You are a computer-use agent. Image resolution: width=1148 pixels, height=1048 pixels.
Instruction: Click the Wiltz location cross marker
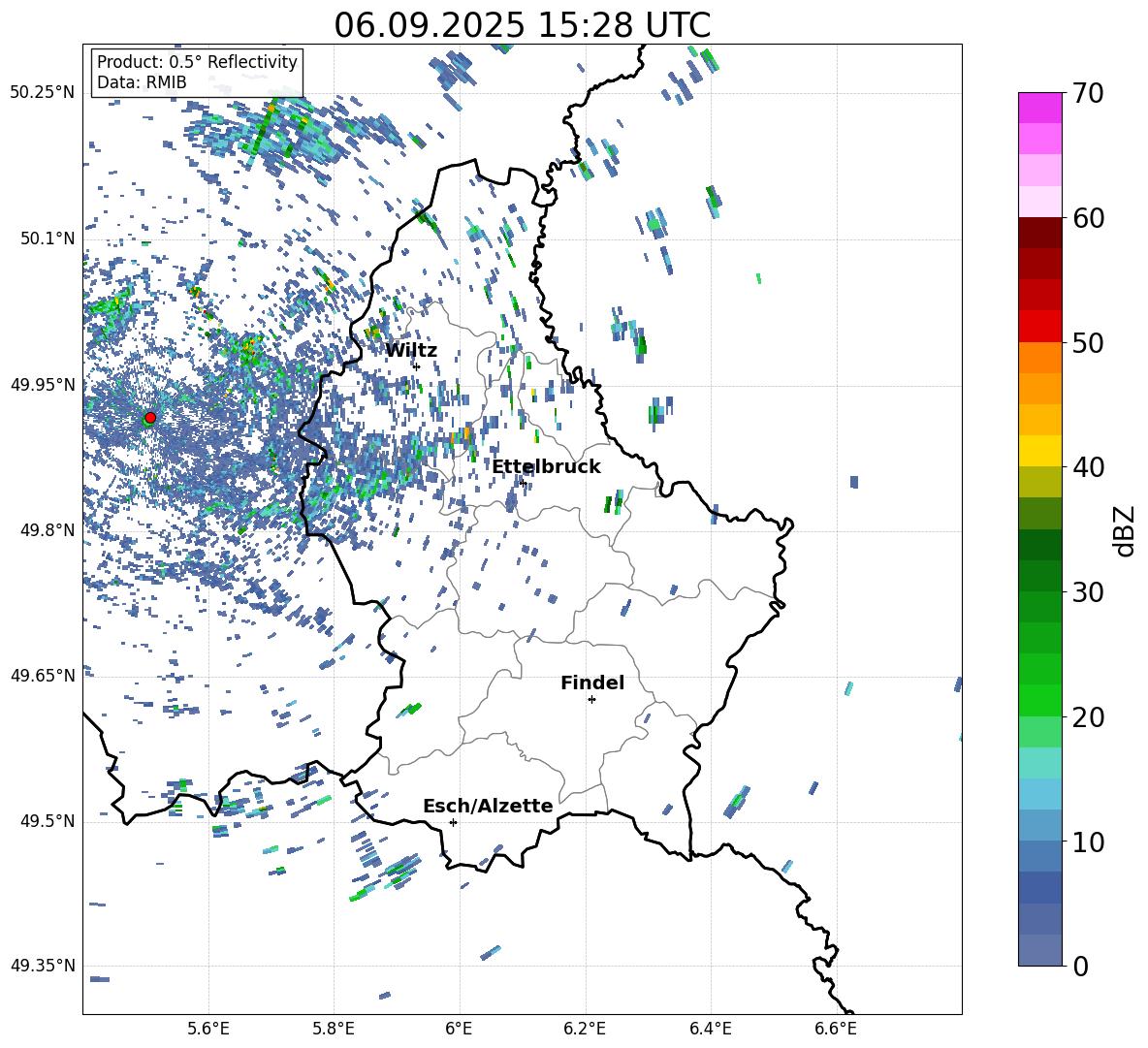pyautogui.click(x=416, y=366)
